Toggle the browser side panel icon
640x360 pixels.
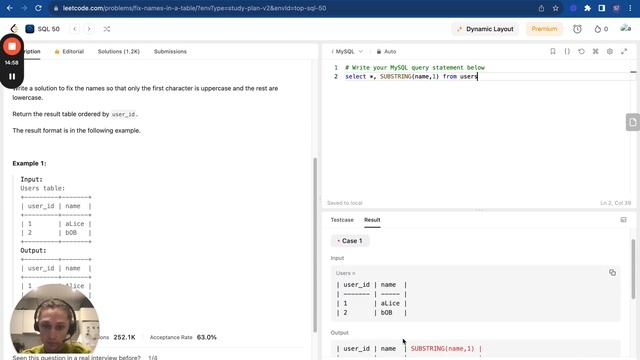point(602,8)
